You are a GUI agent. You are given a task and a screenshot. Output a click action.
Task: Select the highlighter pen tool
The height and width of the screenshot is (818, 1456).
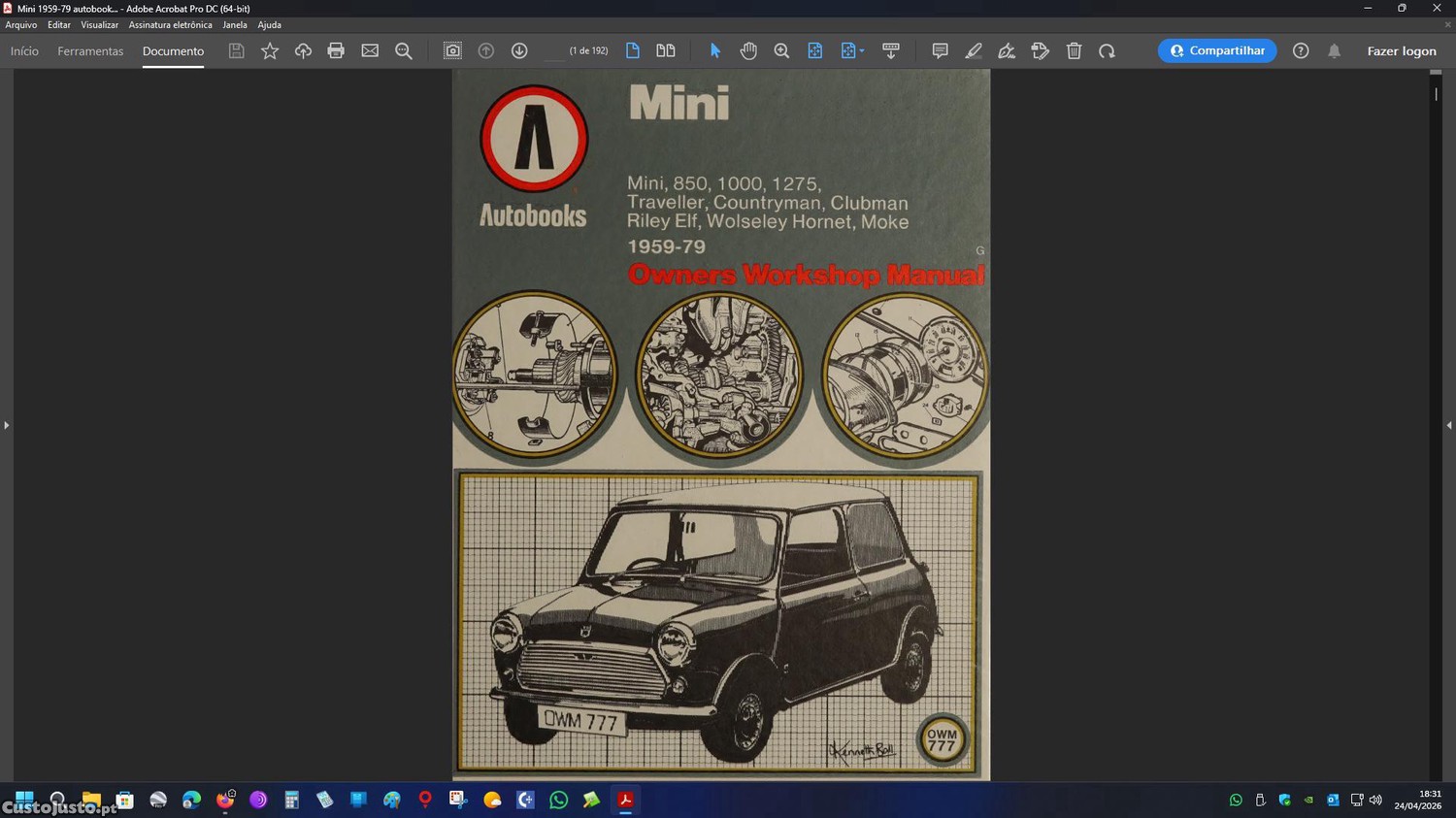coord(973,51)
